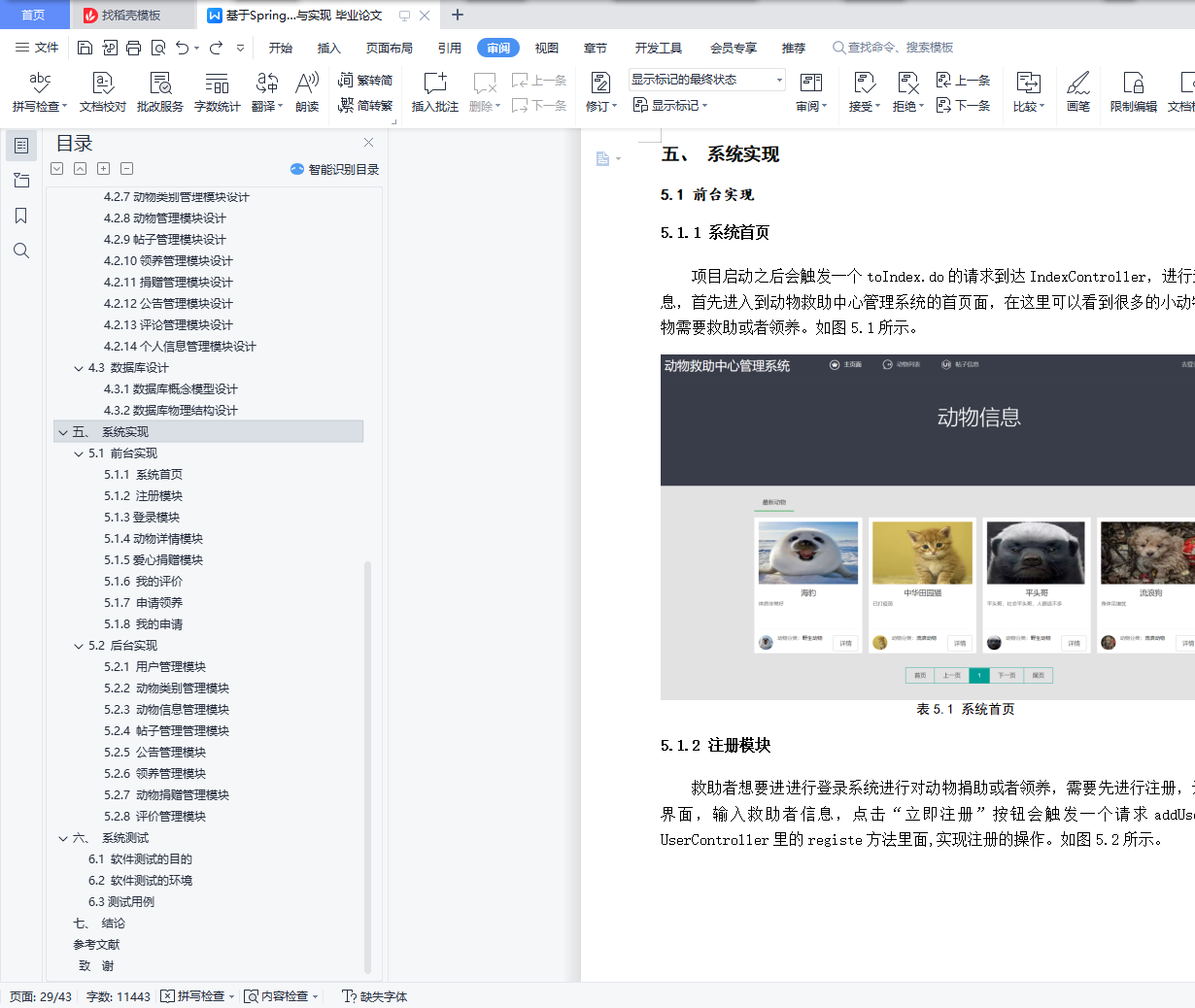The height and width of the screenshot is (1008, 1195).
Task: Collapse the 六、系统测试 node
Action: [x=63, y=838]
